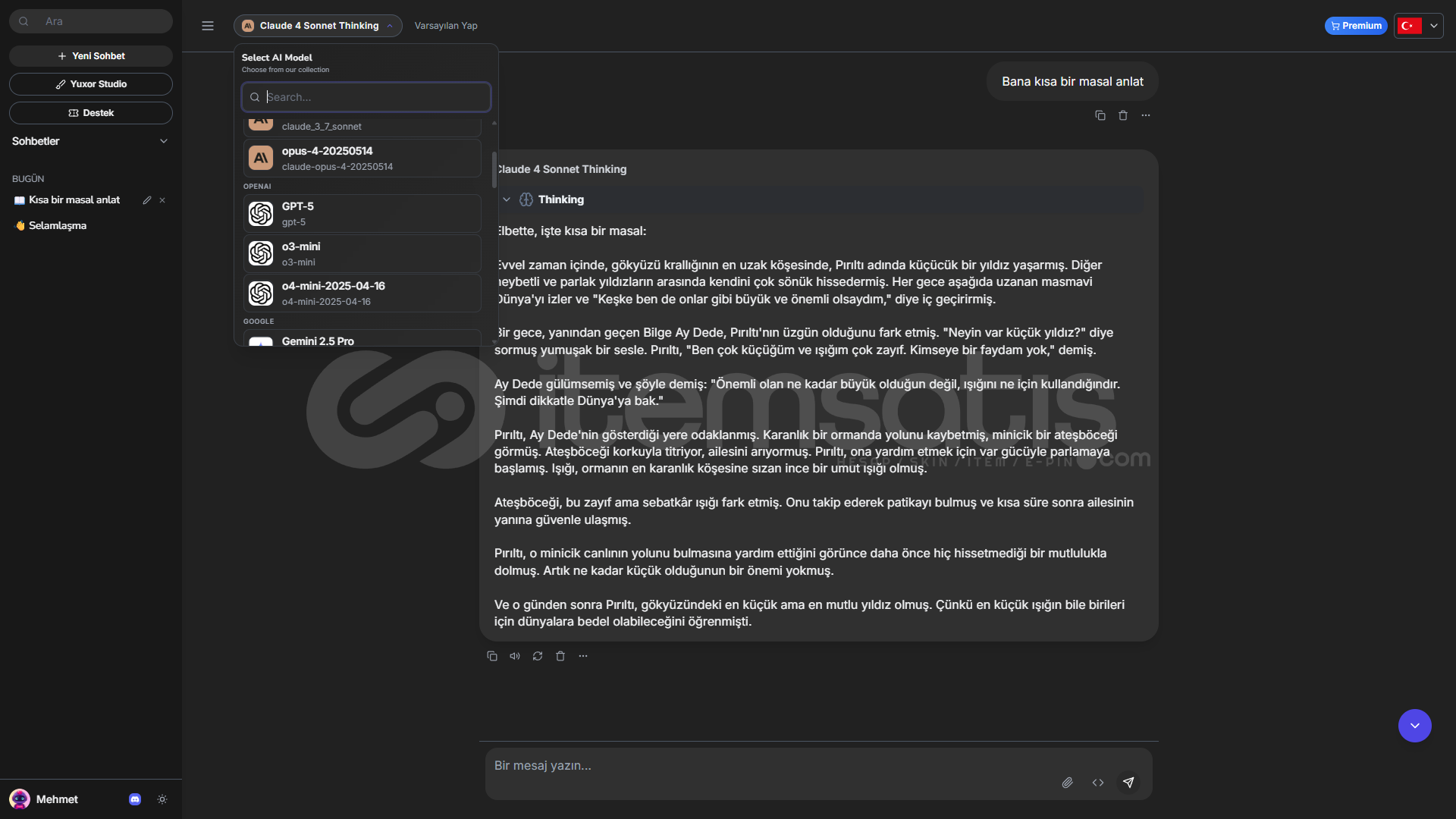Collapse the Sohbetler section
This screenshot has height=819, width=1456.
coord(164,141)
